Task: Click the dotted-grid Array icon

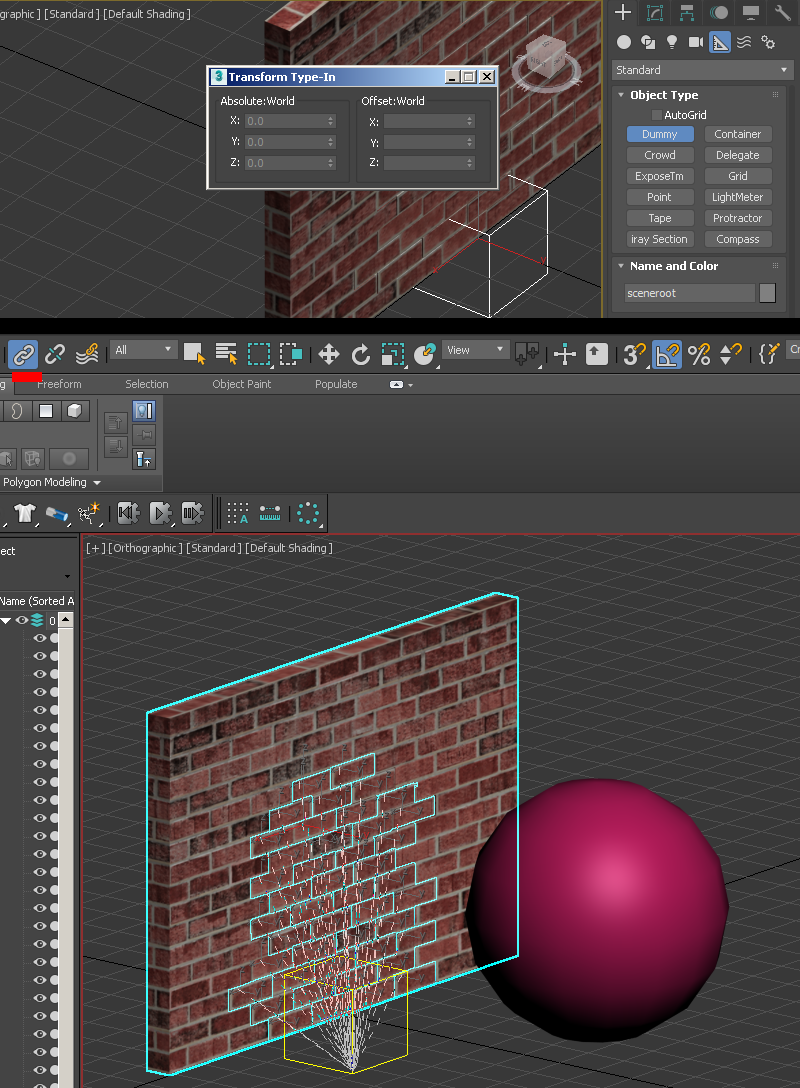Action: (x=237, y=513)
